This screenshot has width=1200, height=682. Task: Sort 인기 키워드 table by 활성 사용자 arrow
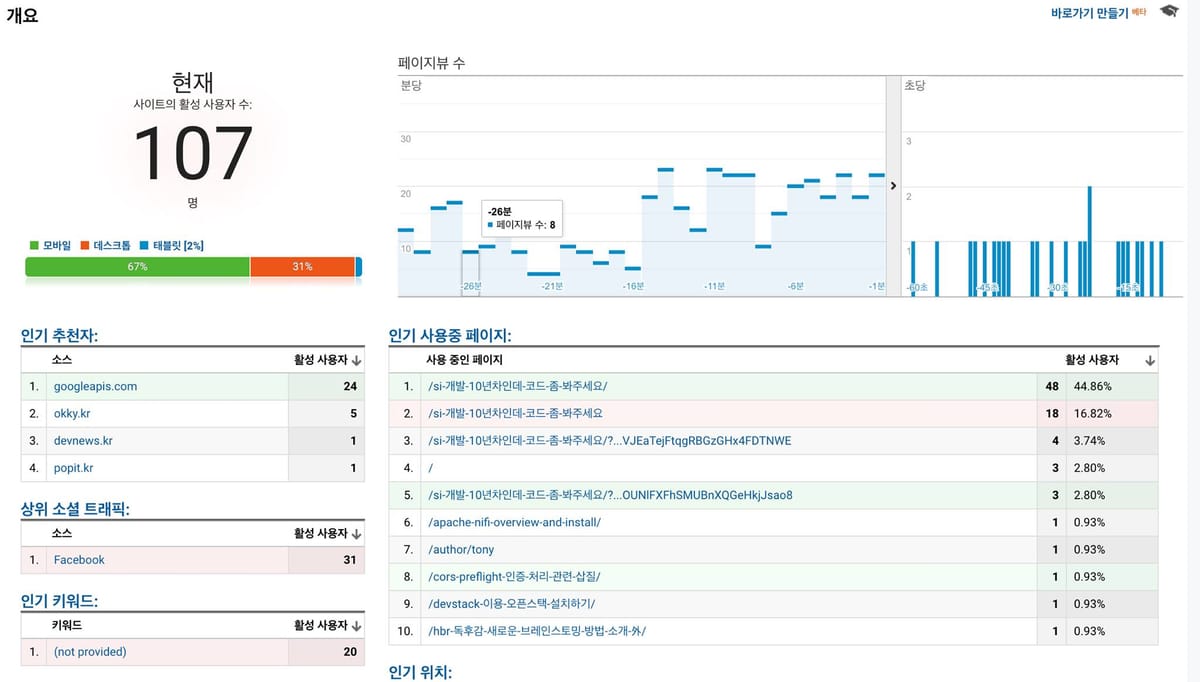(x=357, y=626)
